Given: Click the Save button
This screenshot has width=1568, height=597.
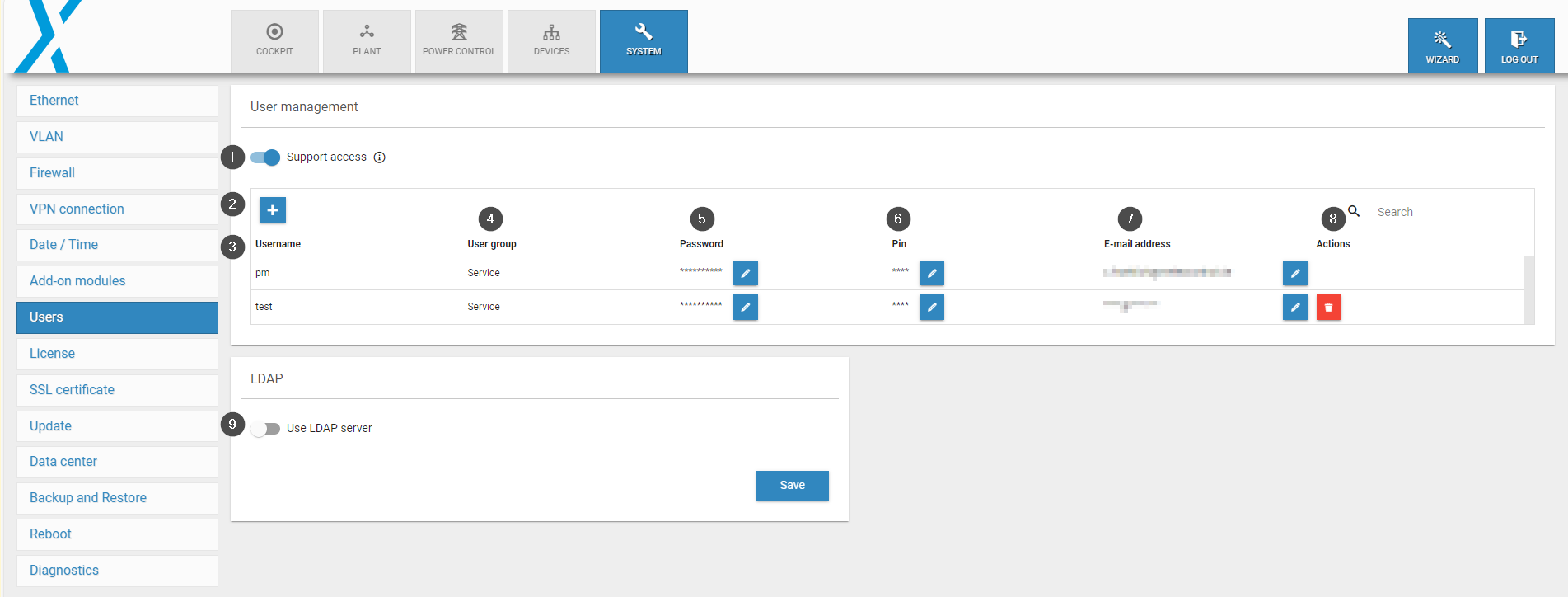Looking at the screenshot, I should [x=792, y=486].
